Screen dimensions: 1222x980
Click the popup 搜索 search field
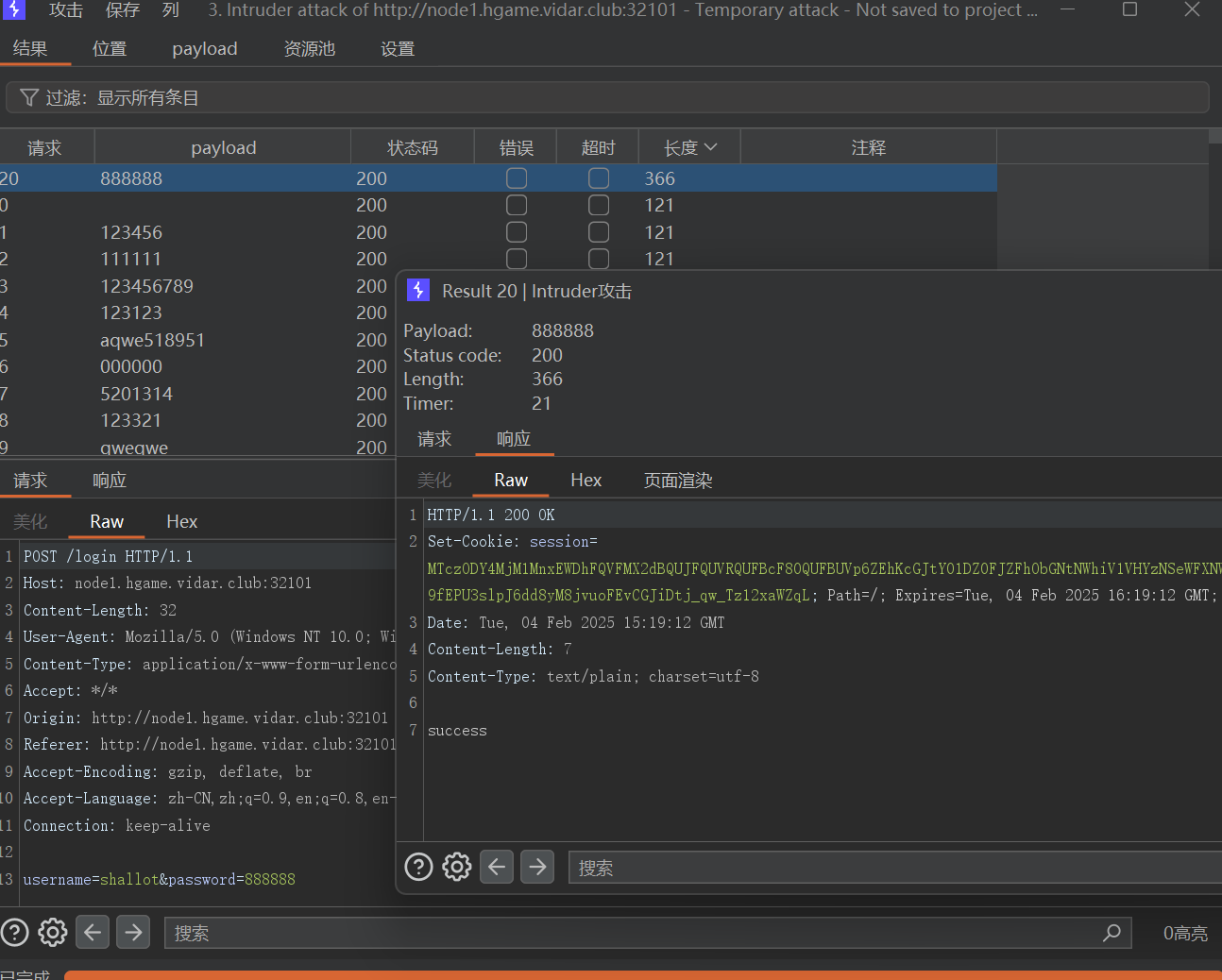(894, 867)
